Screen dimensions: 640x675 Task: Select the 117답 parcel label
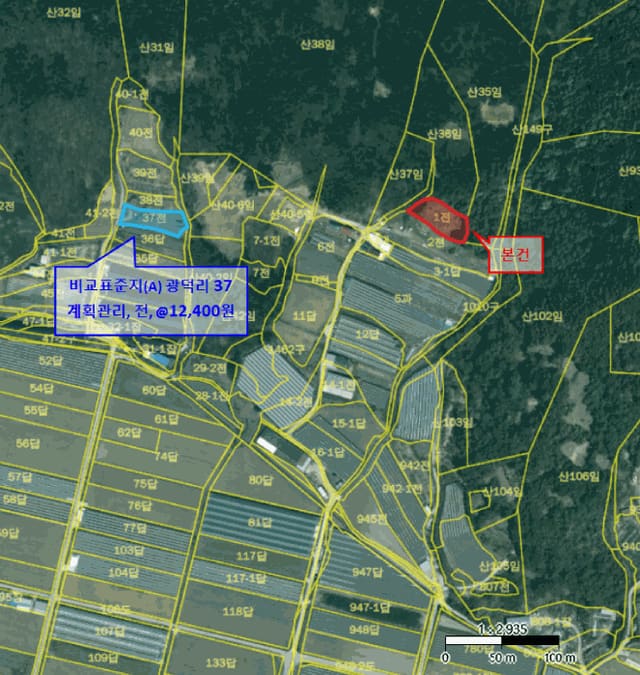click(x=251, y=556)
